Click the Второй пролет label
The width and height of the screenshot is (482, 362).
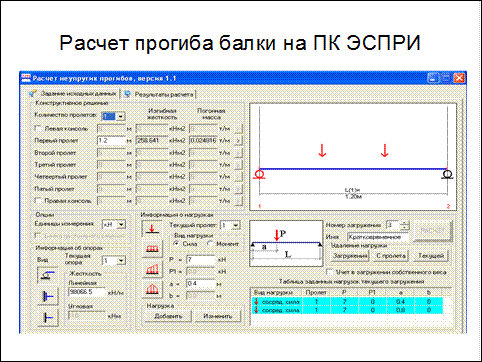[55, 153]
